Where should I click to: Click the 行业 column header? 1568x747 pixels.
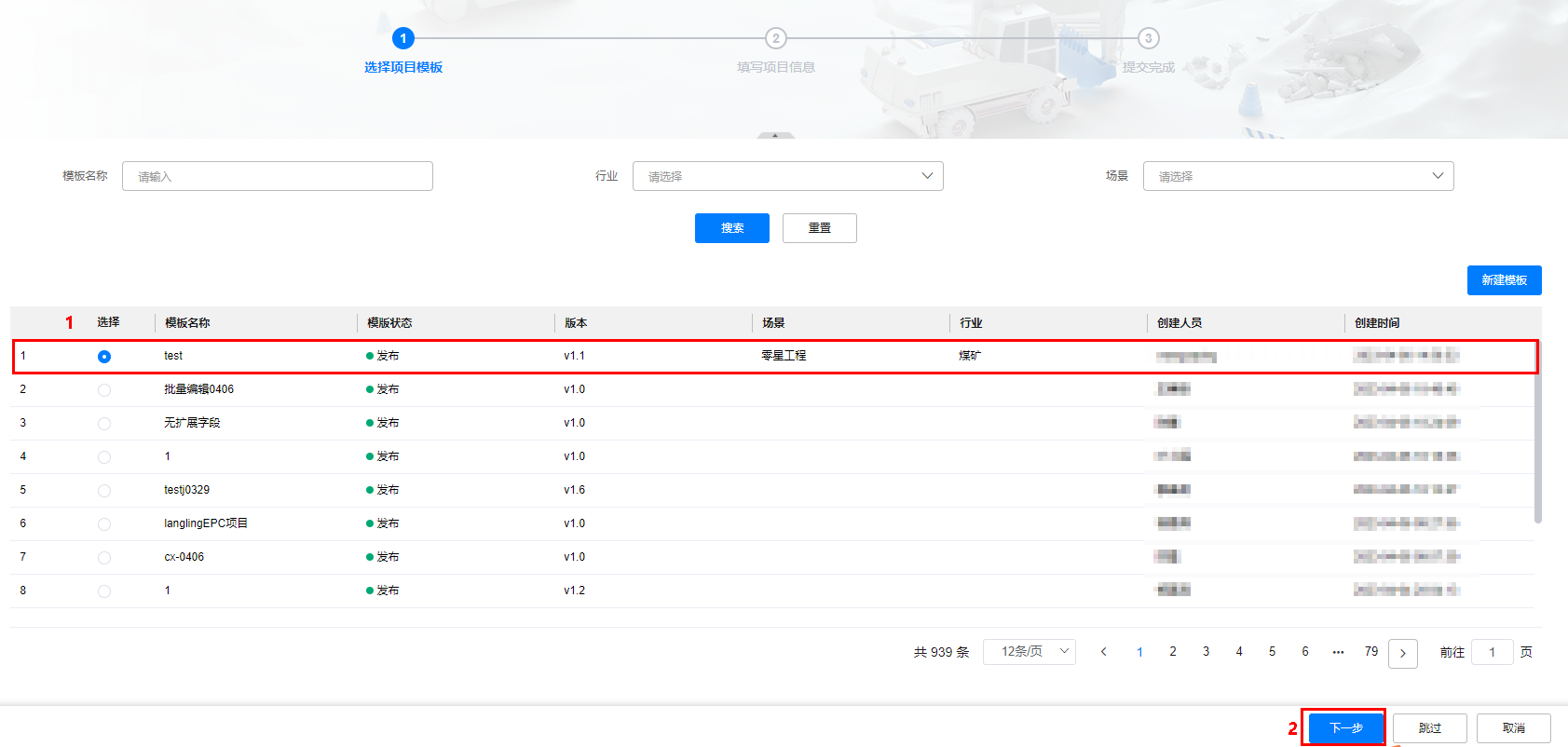coord(971,323)
